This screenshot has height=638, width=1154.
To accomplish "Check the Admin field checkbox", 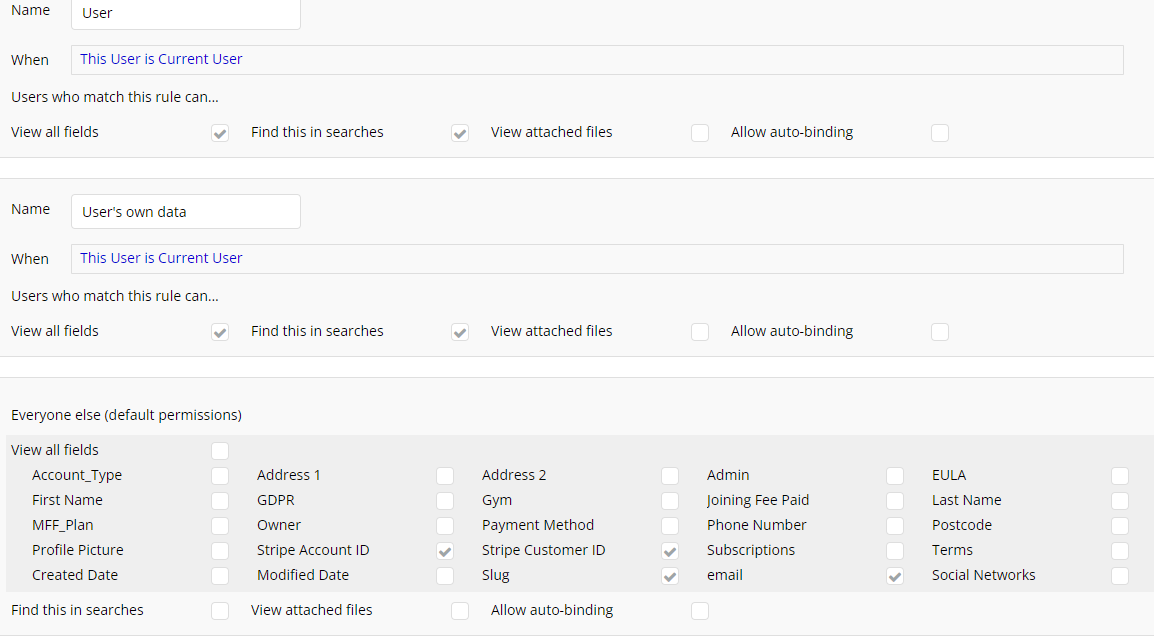I will pyautogui.click(x=895, y=476).
